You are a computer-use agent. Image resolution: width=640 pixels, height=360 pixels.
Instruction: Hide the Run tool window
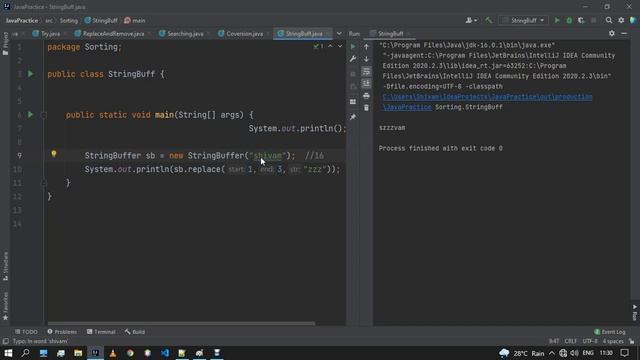point(624,33)
